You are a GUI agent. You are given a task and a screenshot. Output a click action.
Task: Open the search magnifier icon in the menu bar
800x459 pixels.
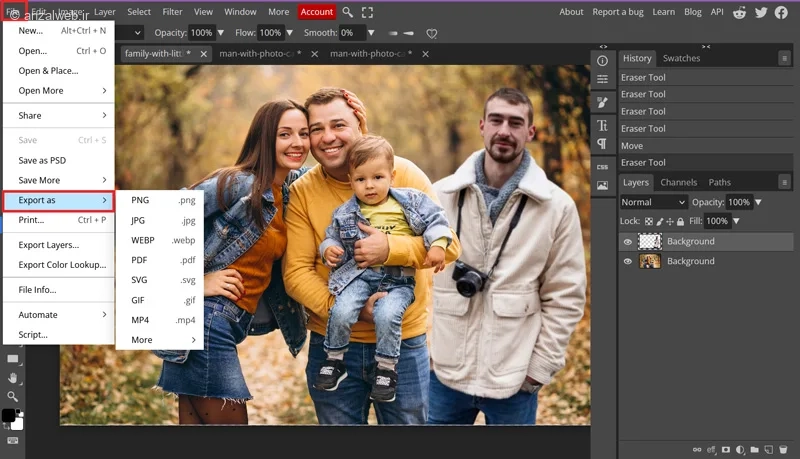point(347,12)
